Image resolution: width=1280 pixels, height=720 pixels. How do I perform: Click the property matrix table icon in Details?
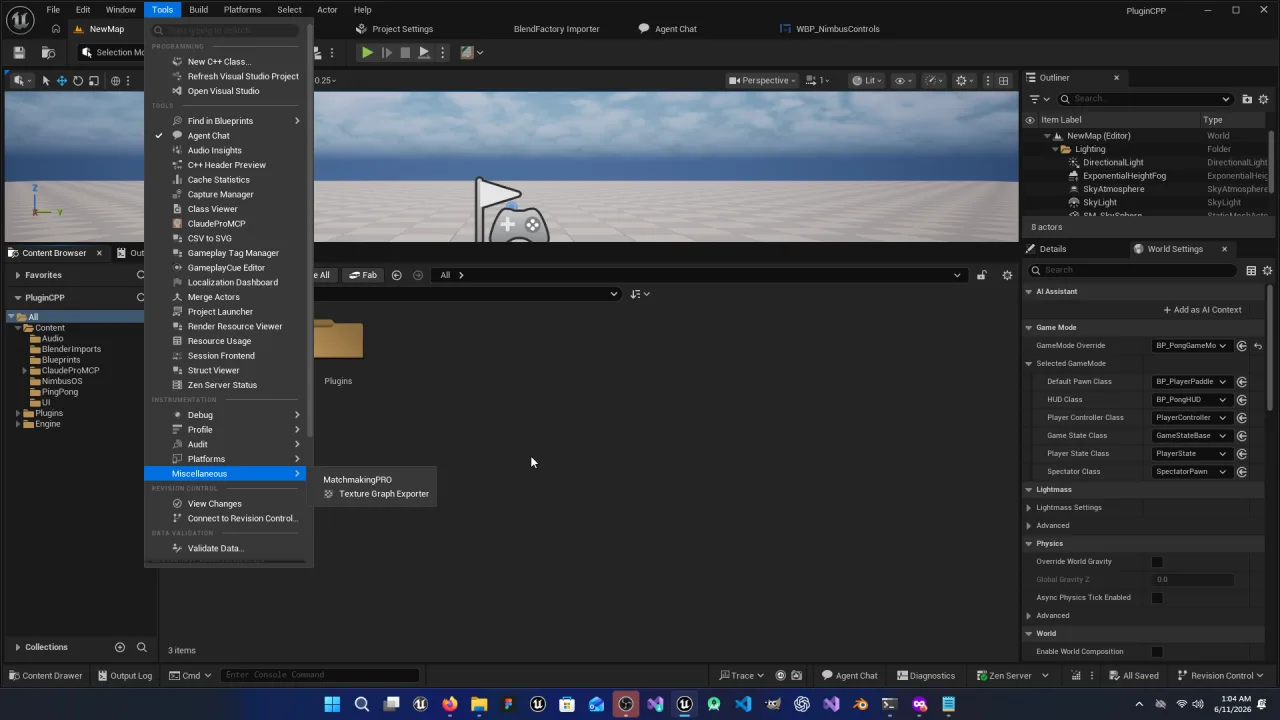click(1251, 270)
